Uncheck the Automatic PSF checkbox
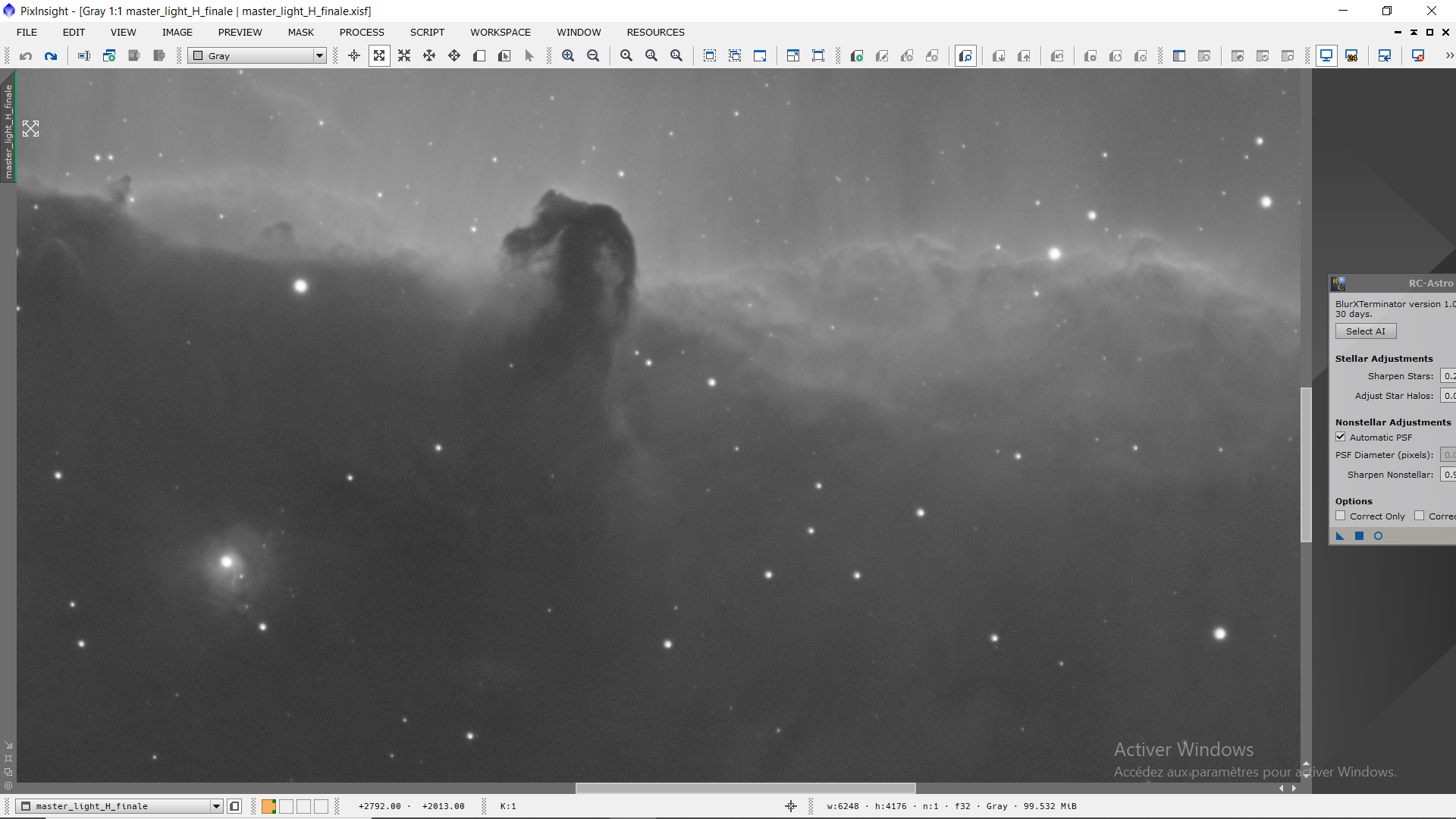This screenshot has height=819, width=1456. point(1341,437)
